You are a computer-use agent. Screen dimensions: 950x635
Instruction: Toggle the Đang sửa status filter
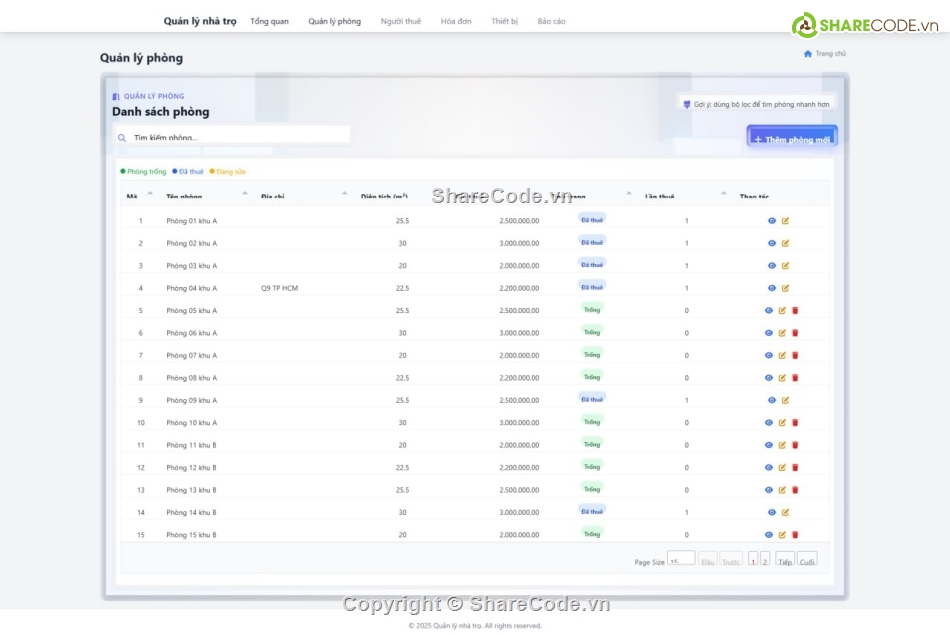228,171
